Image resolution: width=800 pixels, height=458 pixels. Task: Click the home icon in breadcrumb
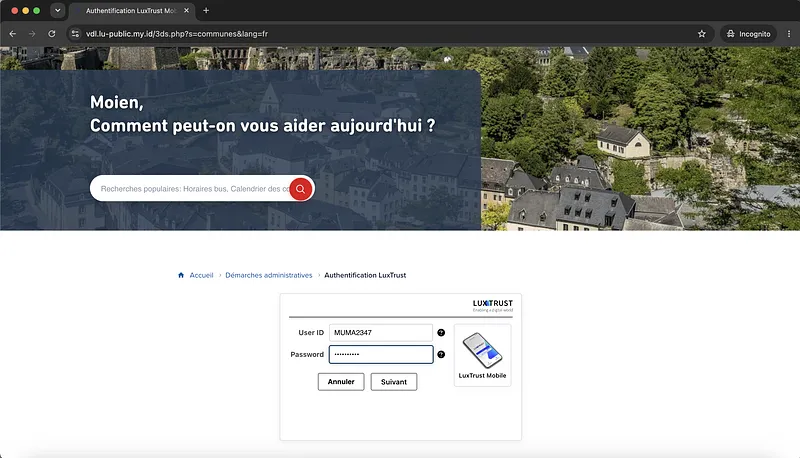tap(181, 275)
